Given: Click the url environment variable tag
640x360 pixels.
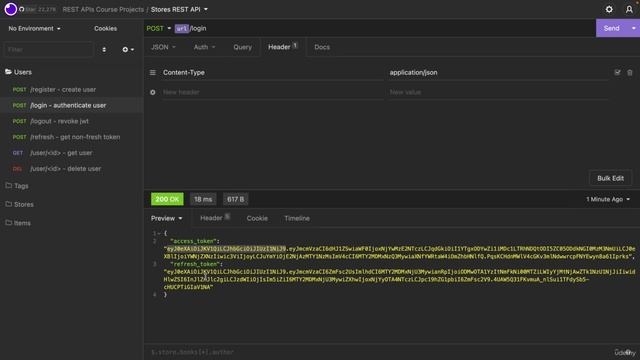Looking at the screenshot, I should (x=182, y=28).
